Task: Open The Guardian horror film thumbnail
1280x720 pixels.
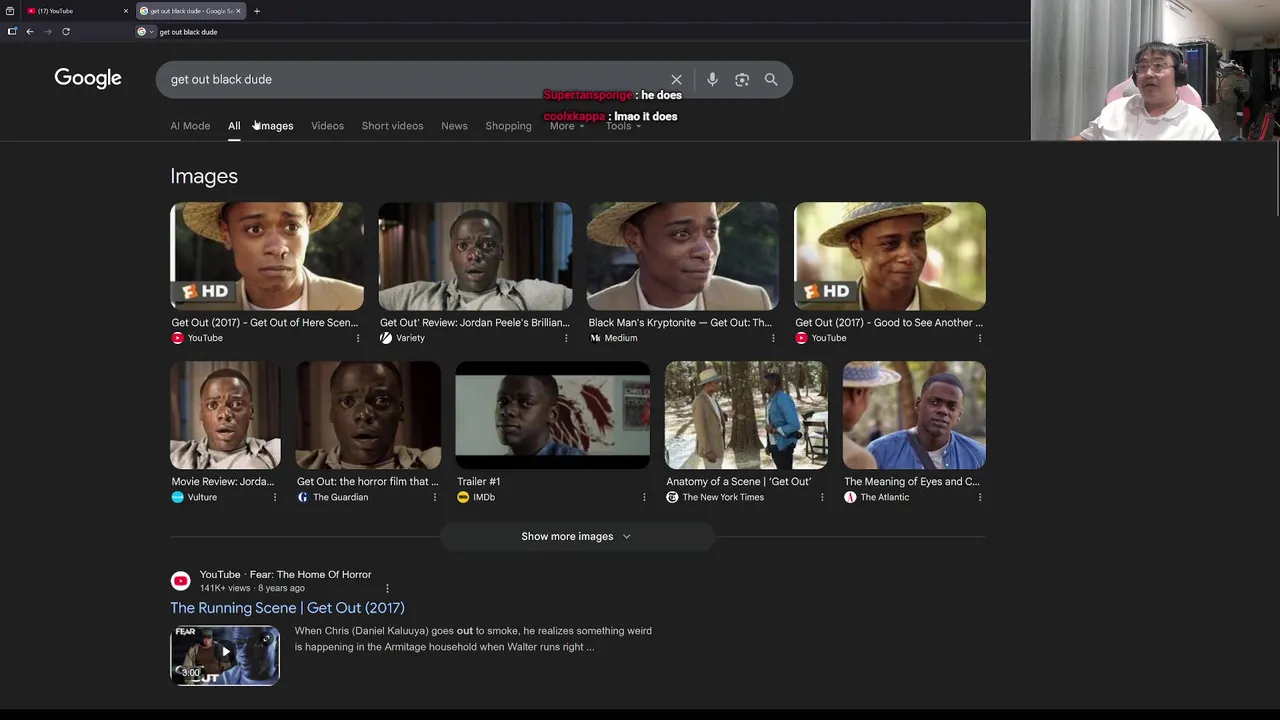Action: tap(368, 415)
